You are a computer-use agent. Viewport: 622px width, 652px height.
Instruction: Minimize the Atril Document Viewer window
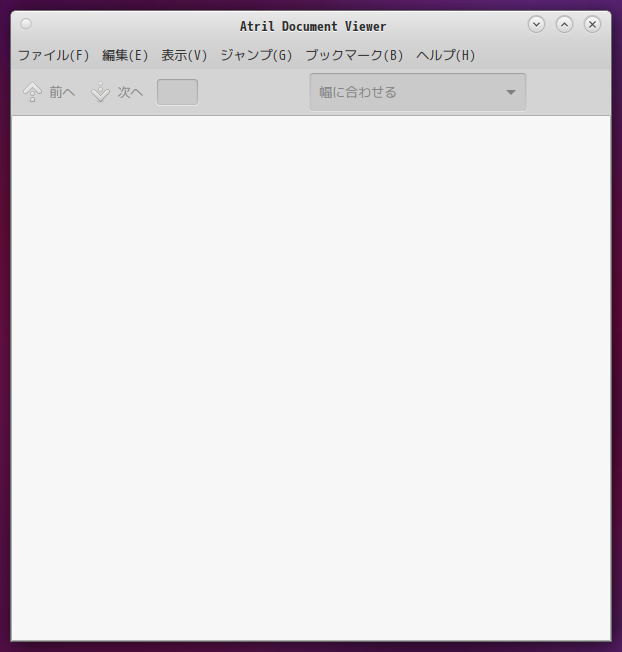pyautogui.click(x=536, y=25)
